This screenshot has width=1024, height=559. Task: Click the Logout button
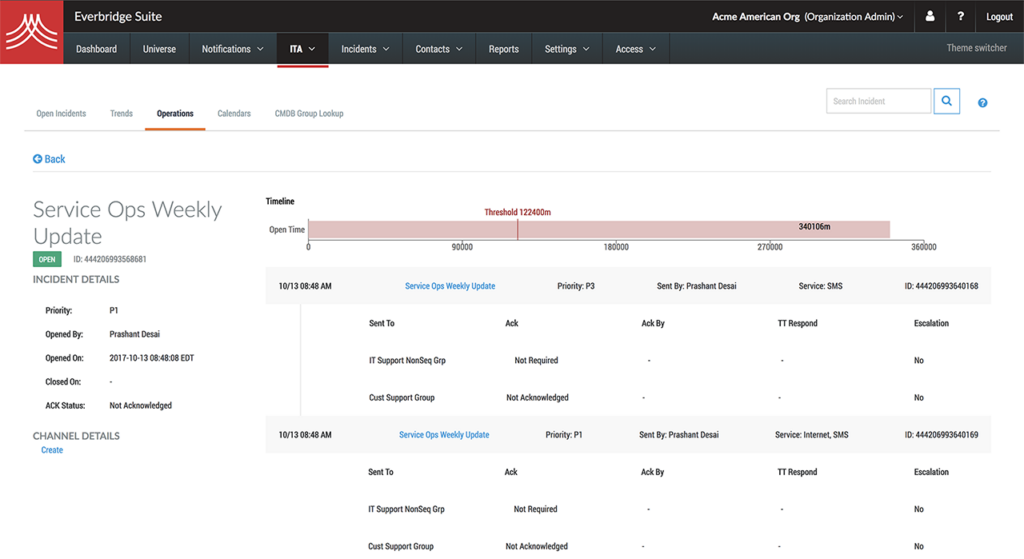click(x=998, y=17)
